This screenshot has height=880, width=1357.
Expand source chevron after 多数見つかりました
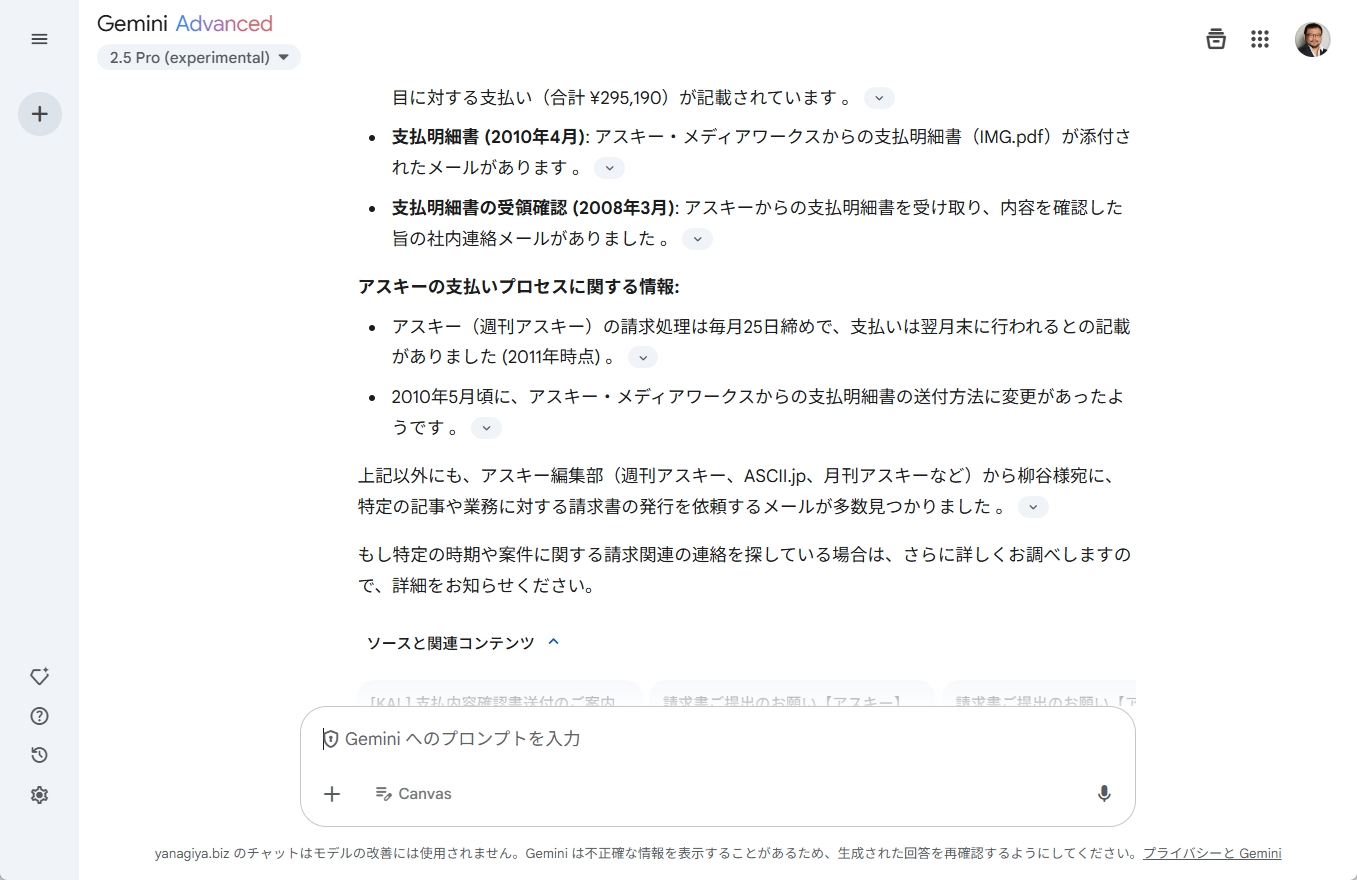pos(1033,507)
